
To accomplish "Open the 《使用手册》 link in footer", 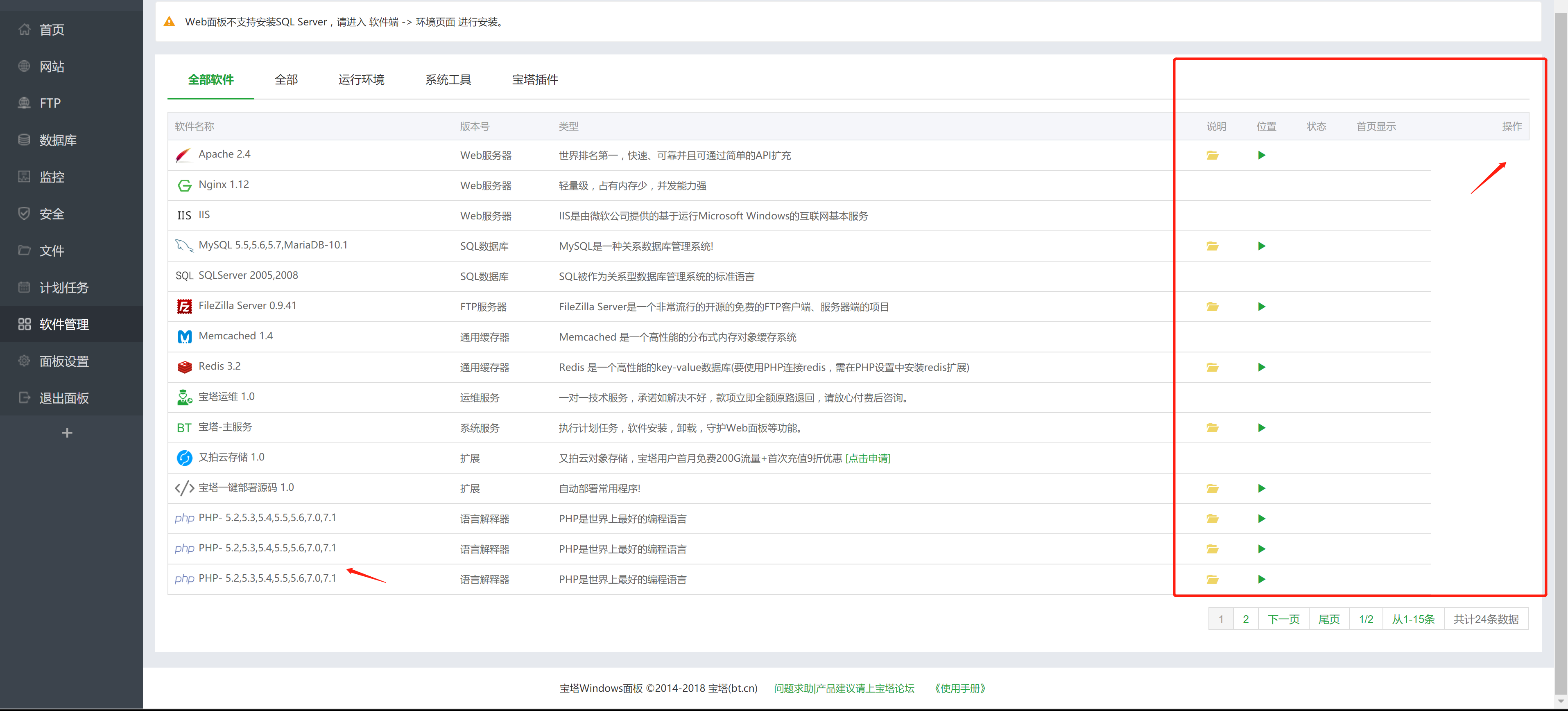I will pos(959,688).
